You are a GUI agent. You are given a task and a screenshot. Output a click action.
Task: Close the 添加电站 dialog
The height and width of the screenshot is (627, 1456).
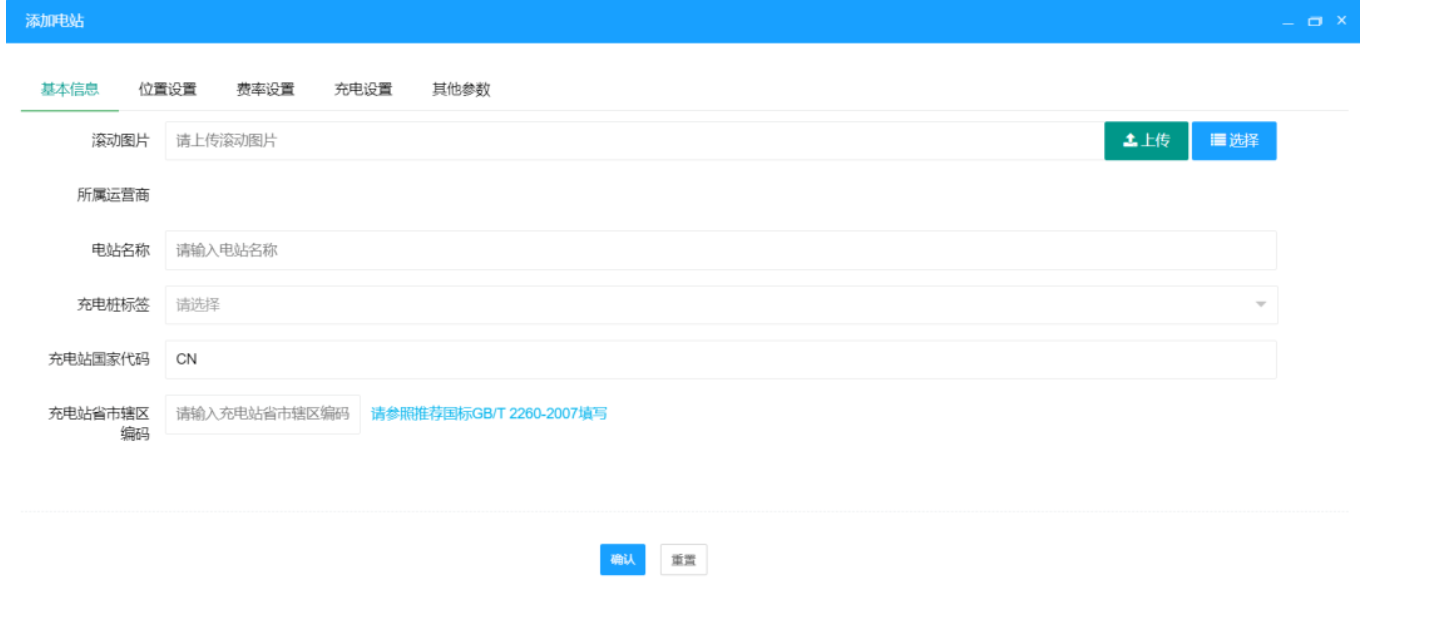[x=1341, y=20]
